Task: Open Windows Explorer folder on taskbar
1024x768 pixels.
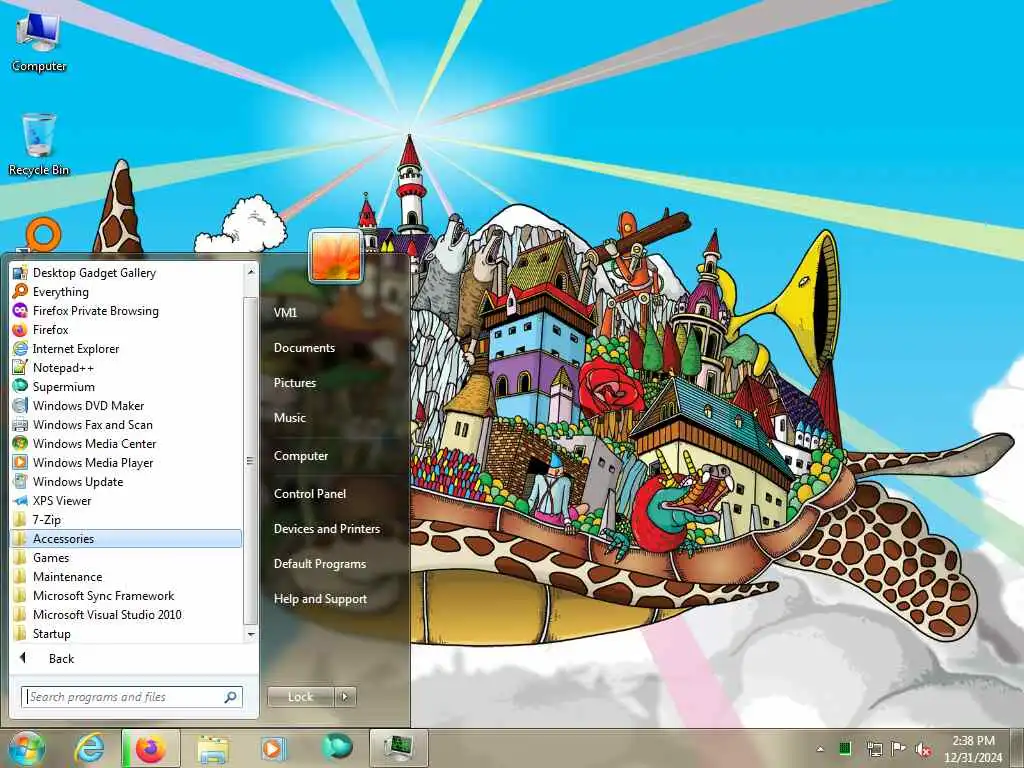Action: point(213,748)
